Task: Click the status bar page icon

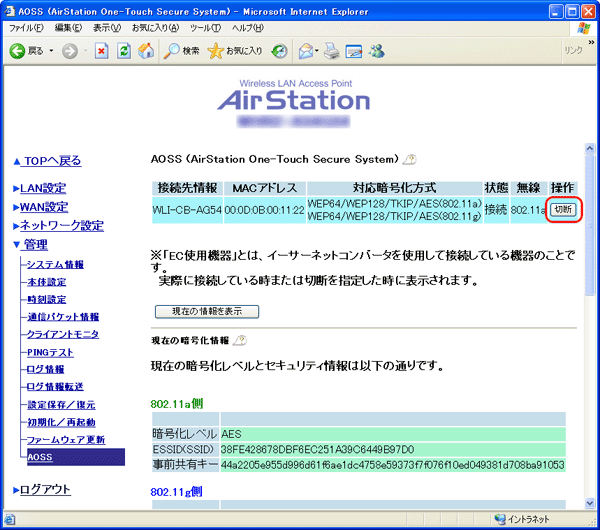Action: [10, 519]
